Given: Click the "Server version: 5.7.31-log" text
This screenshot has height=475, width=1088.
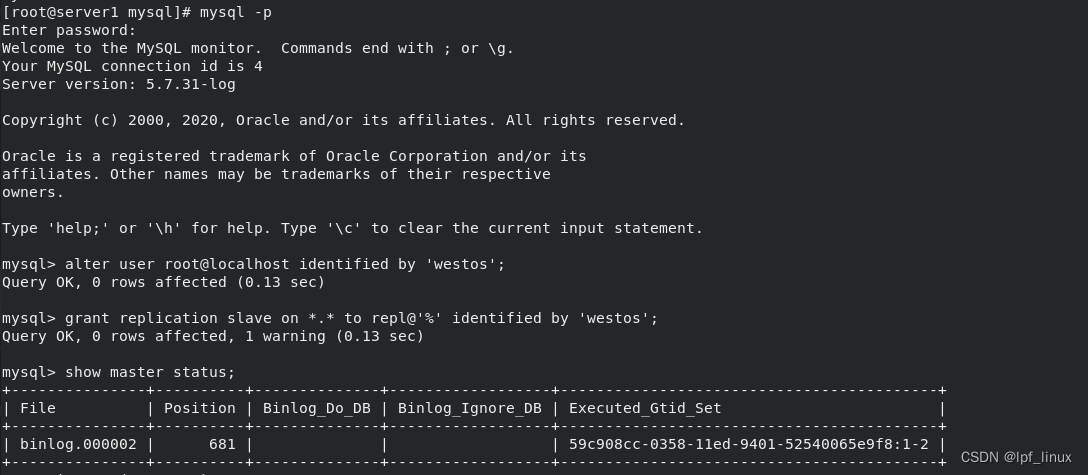Looking at the screenshot, I should pos(118,84).
